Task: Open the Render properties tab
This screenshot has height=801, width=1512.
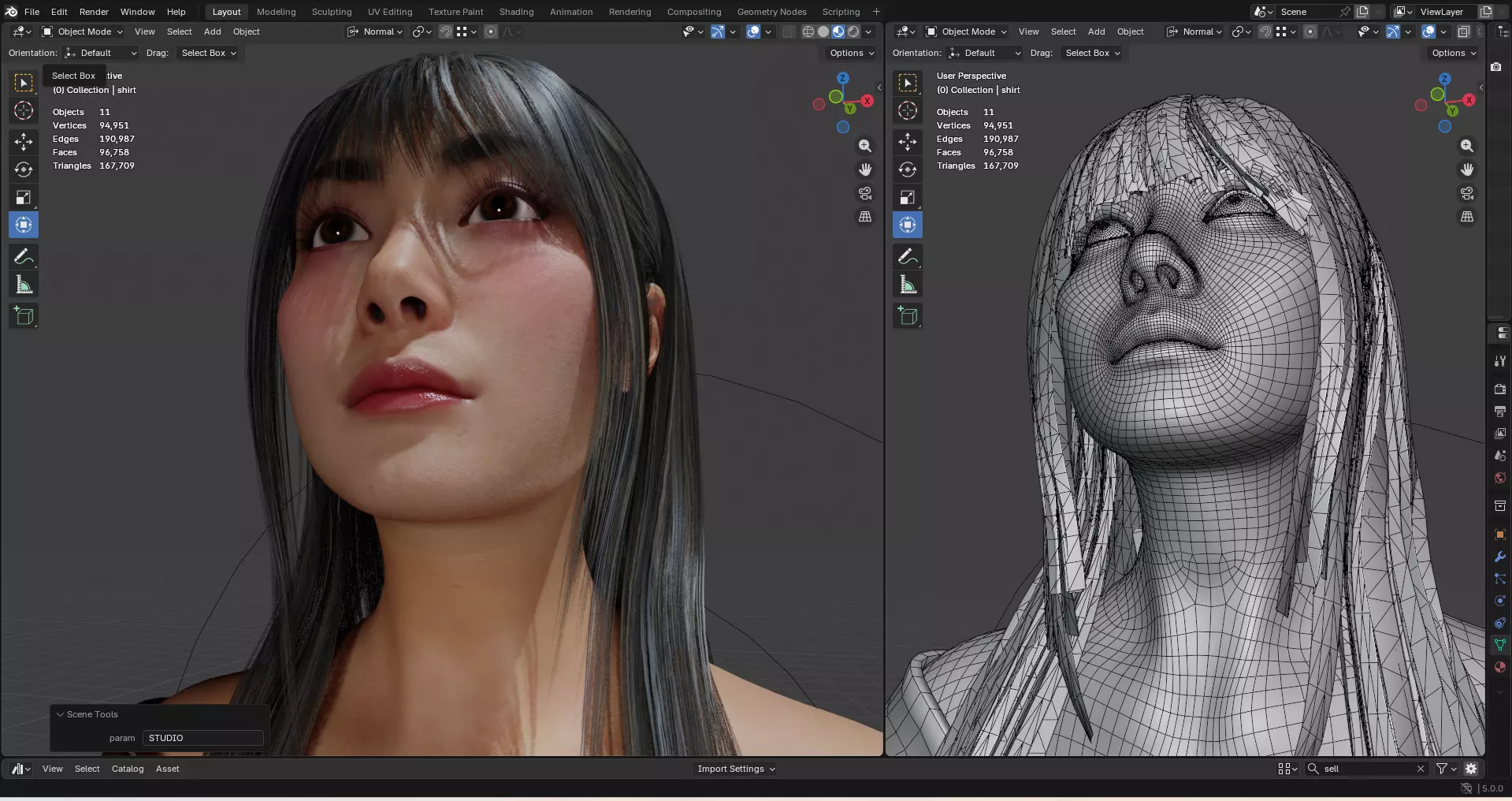Action: click(1500, 389)
